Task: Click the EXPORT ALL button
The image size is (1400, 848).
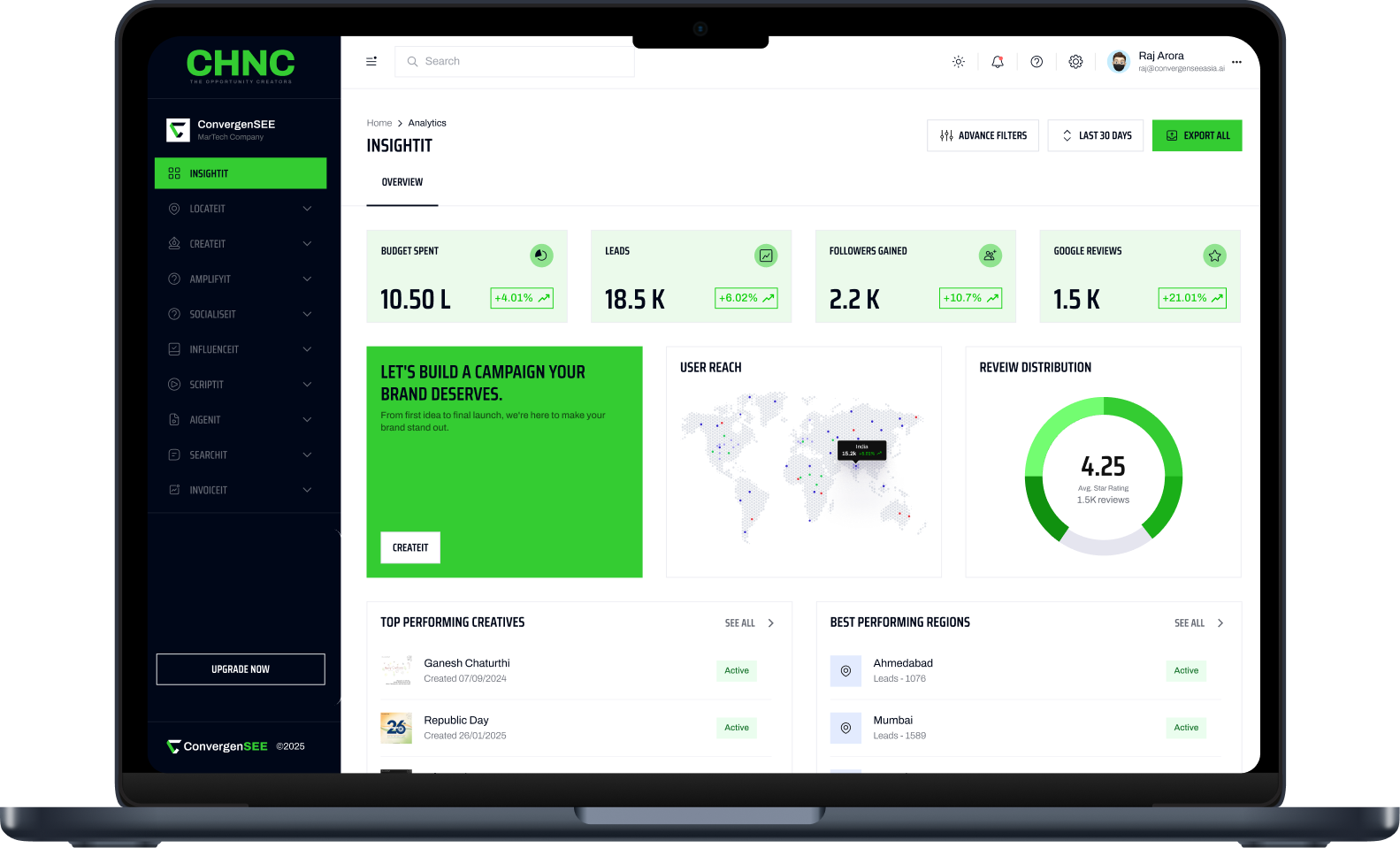Action: [x=1197, y=135]
